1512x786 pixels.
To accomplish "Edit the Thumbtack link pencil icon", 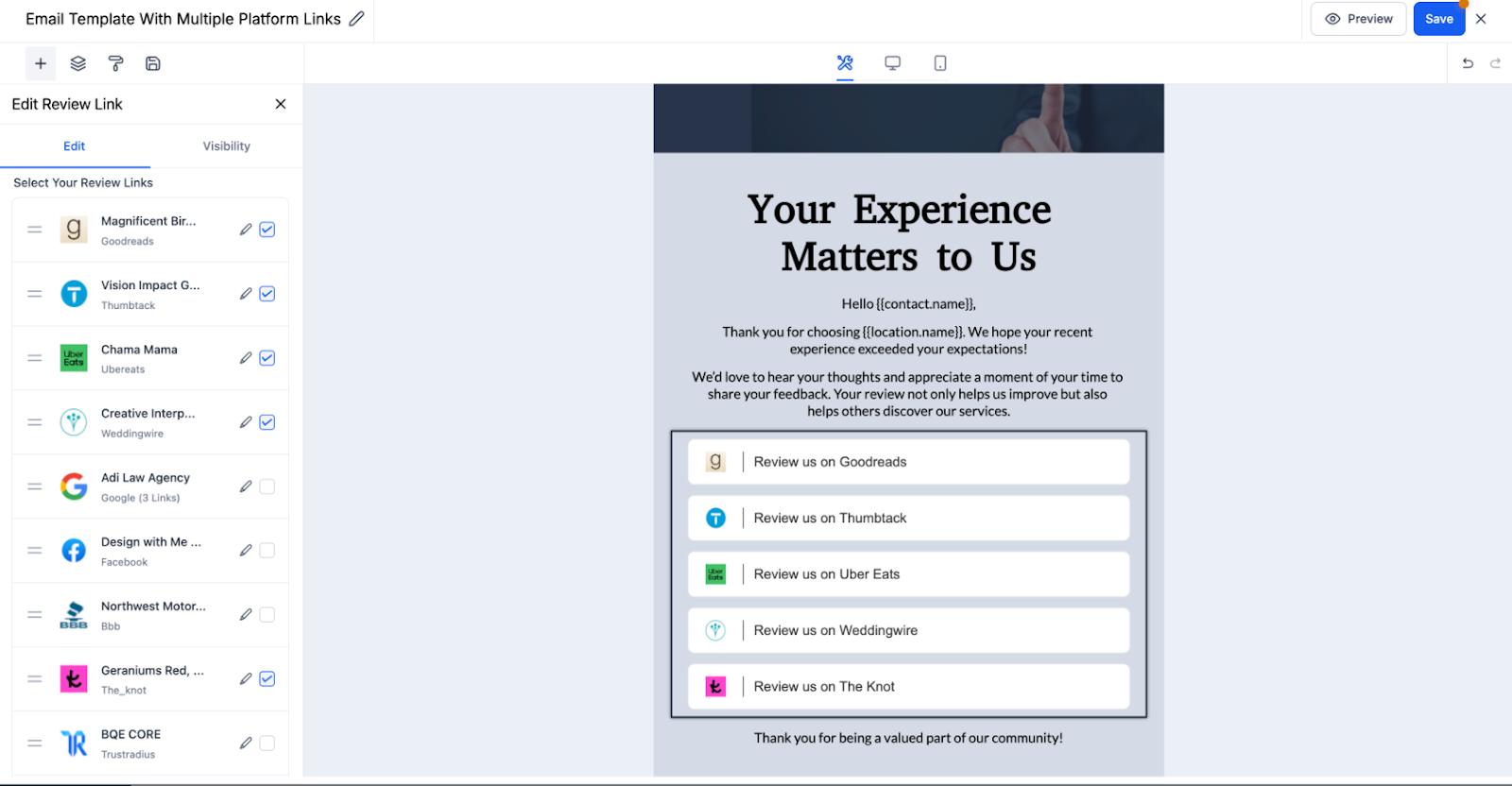I will pyautogui.click(x=246, y=294).
